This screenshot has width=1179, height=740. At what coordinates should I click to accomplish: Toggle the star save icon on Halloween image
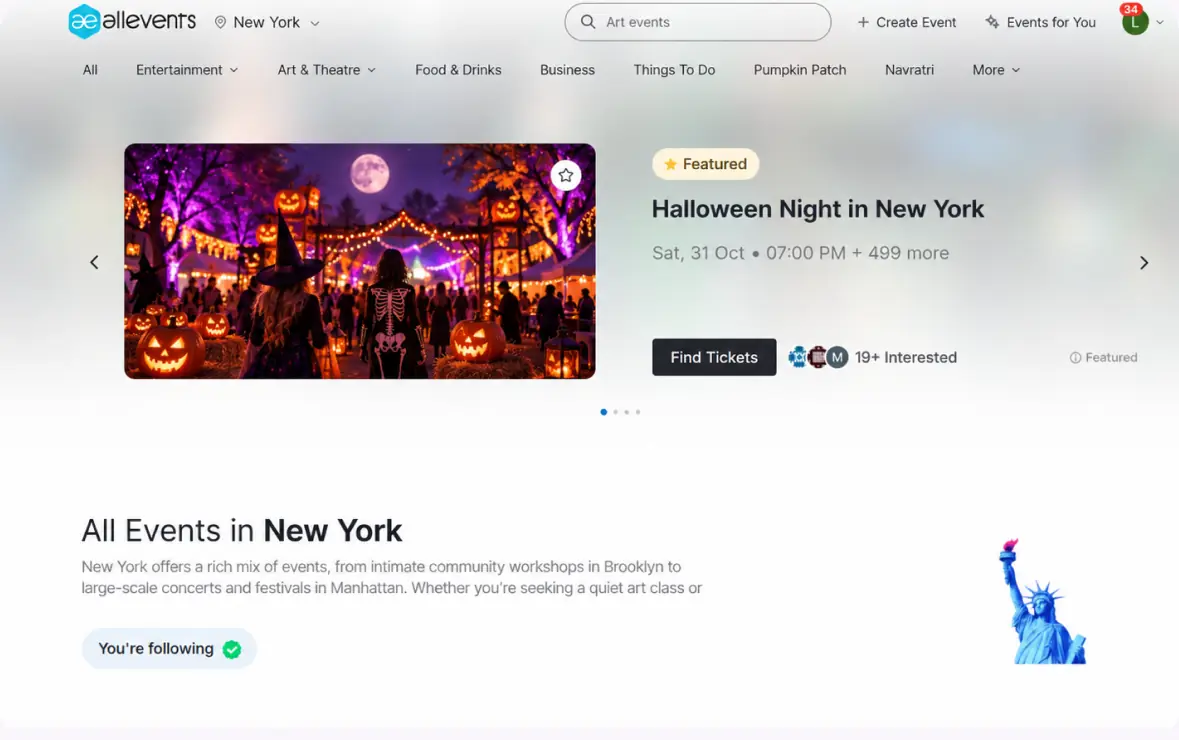coord(565,175)
